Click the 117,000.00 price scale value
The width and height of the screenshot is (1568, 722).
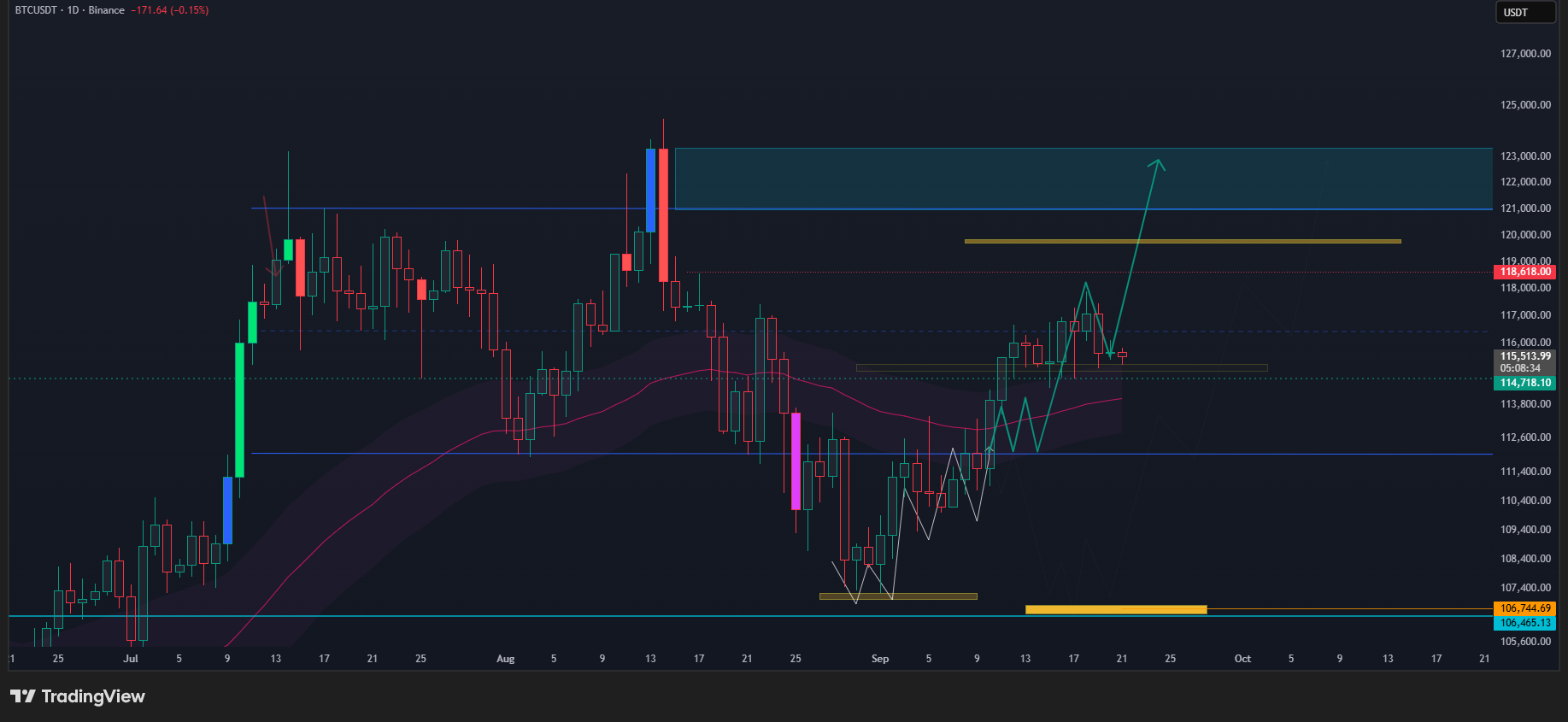pos(1525,315)
